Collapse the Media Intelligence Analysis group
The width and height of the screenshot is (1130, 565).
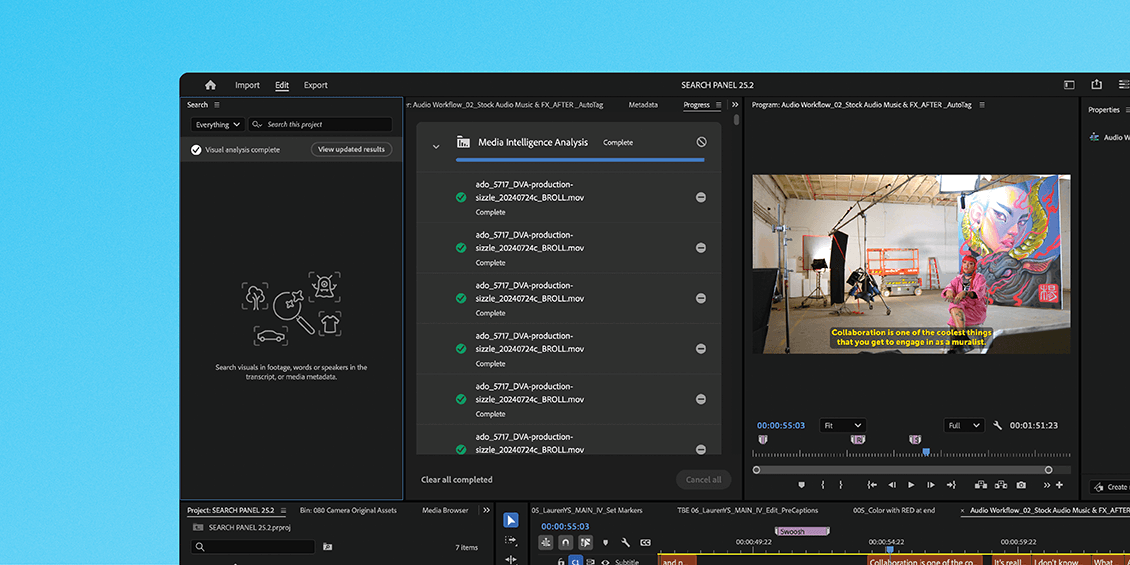coord(435,146)
